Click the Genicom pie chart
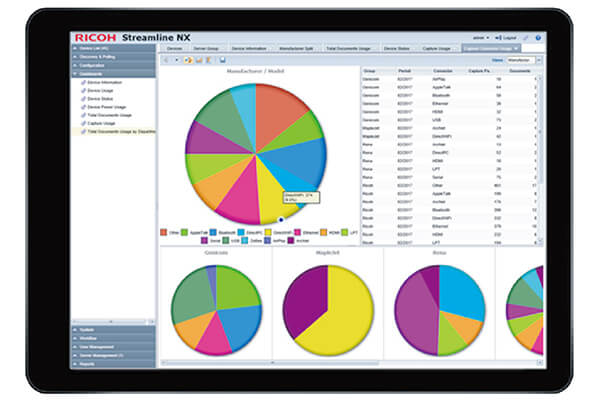The height and width of the screenshot is (400, 600). 217,310
